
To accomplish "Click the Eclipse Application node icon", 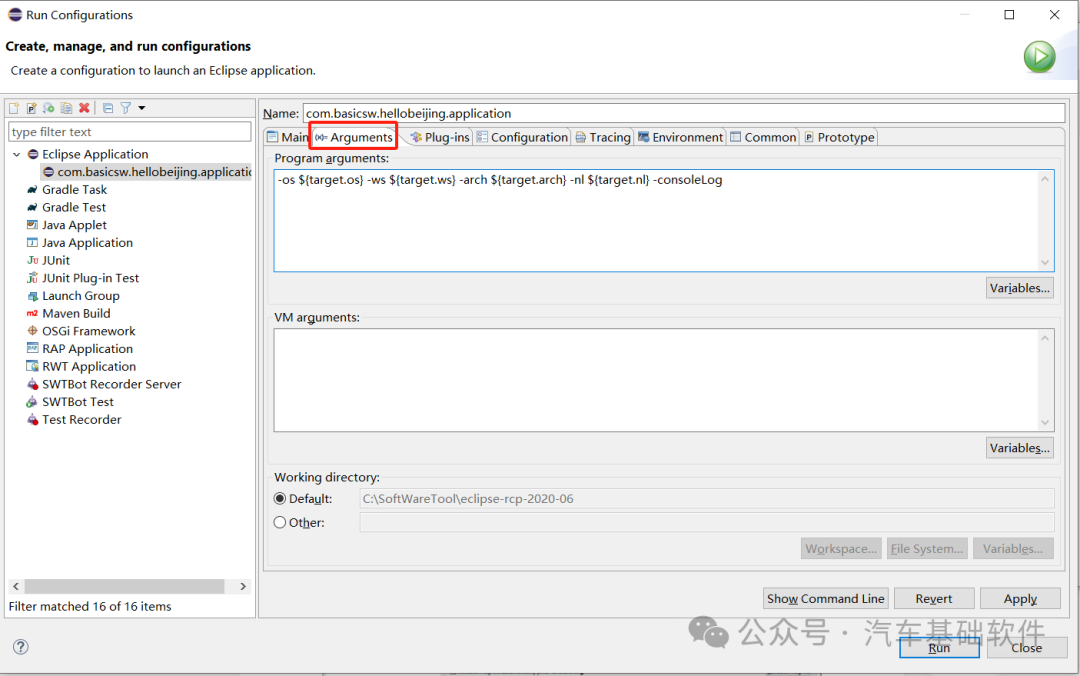I will click(32, 154).
